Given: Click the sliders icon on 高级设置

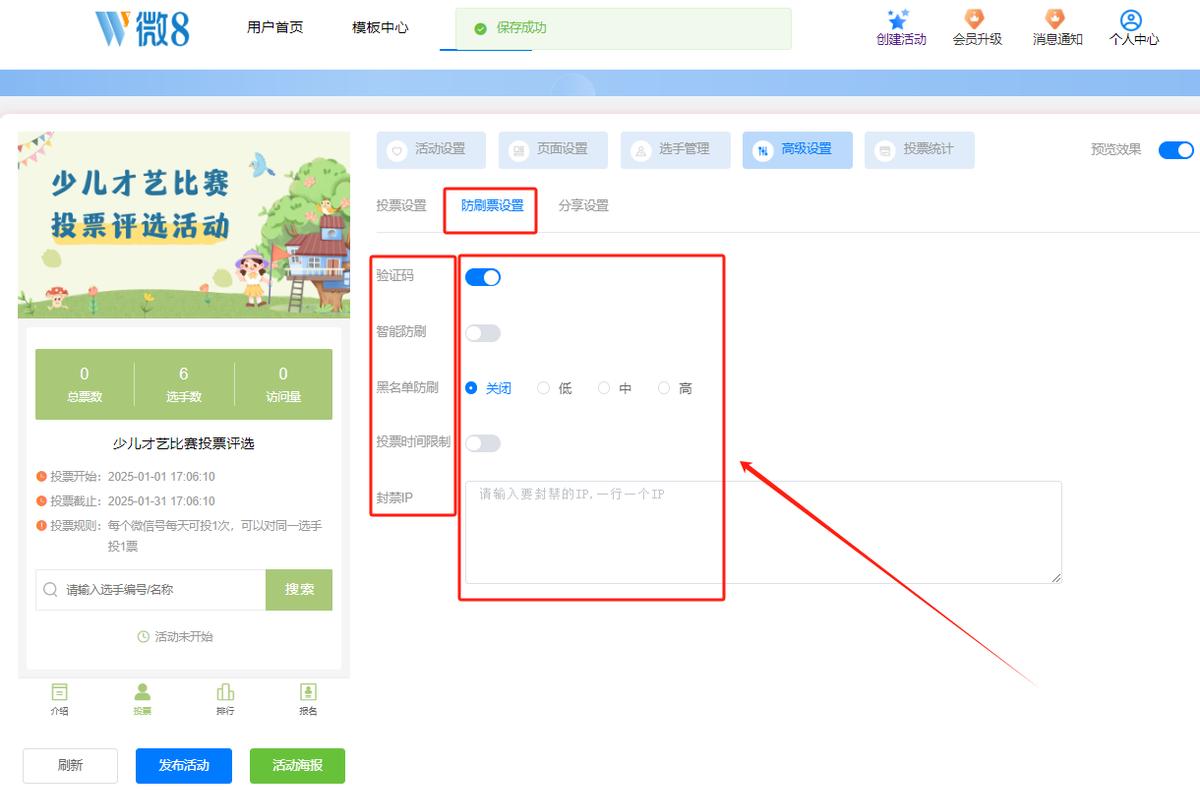Looking at the screenshot, I should click(x=763, y=151).
